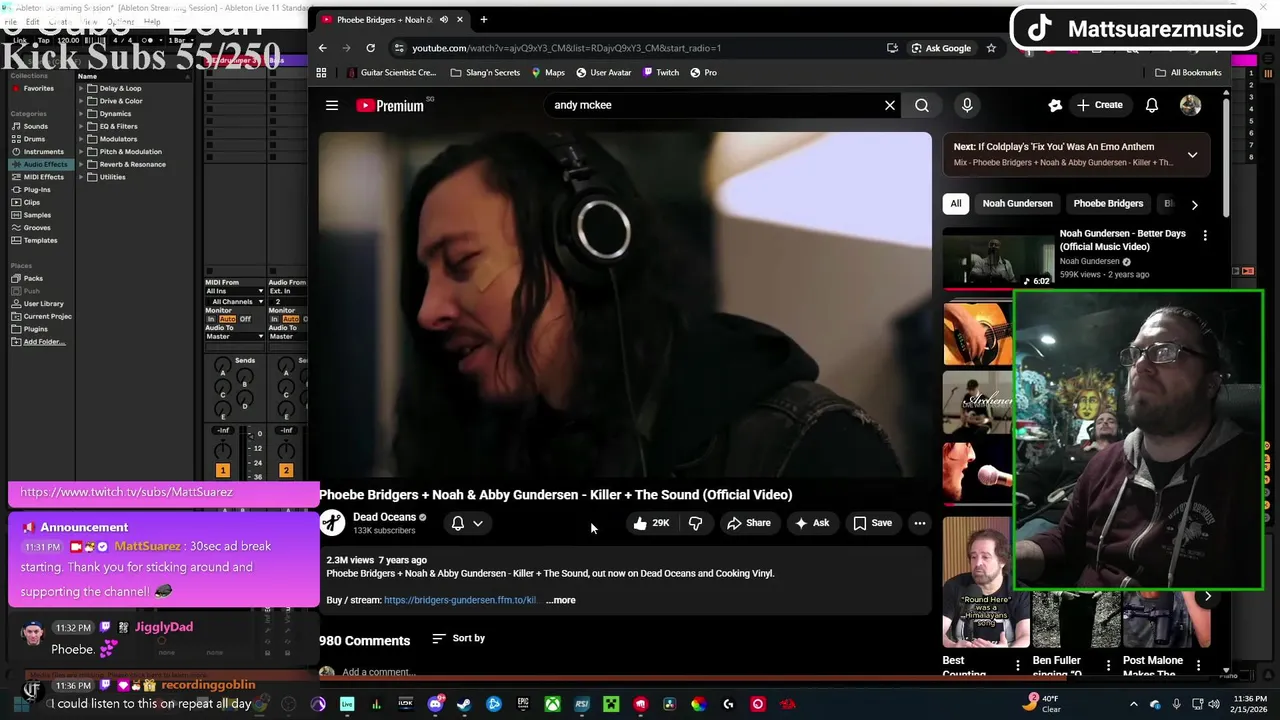
Task: Open Epic Games launcher from taskbar
Action: click(x=523, y=704)
